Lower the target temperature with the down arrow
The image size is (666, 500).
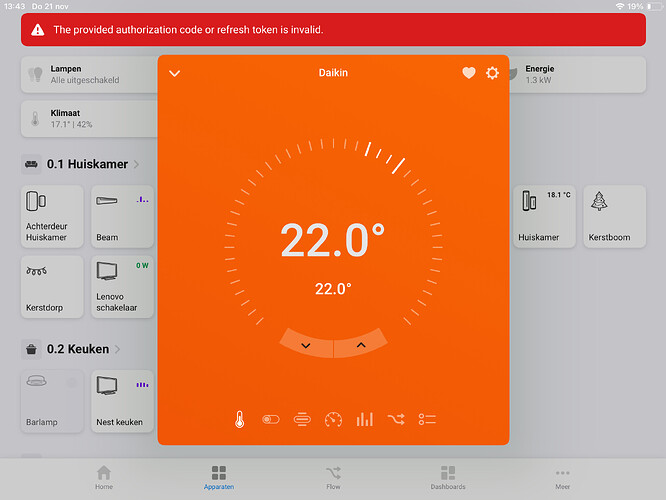pyautogui.click(x=306, y=345)
